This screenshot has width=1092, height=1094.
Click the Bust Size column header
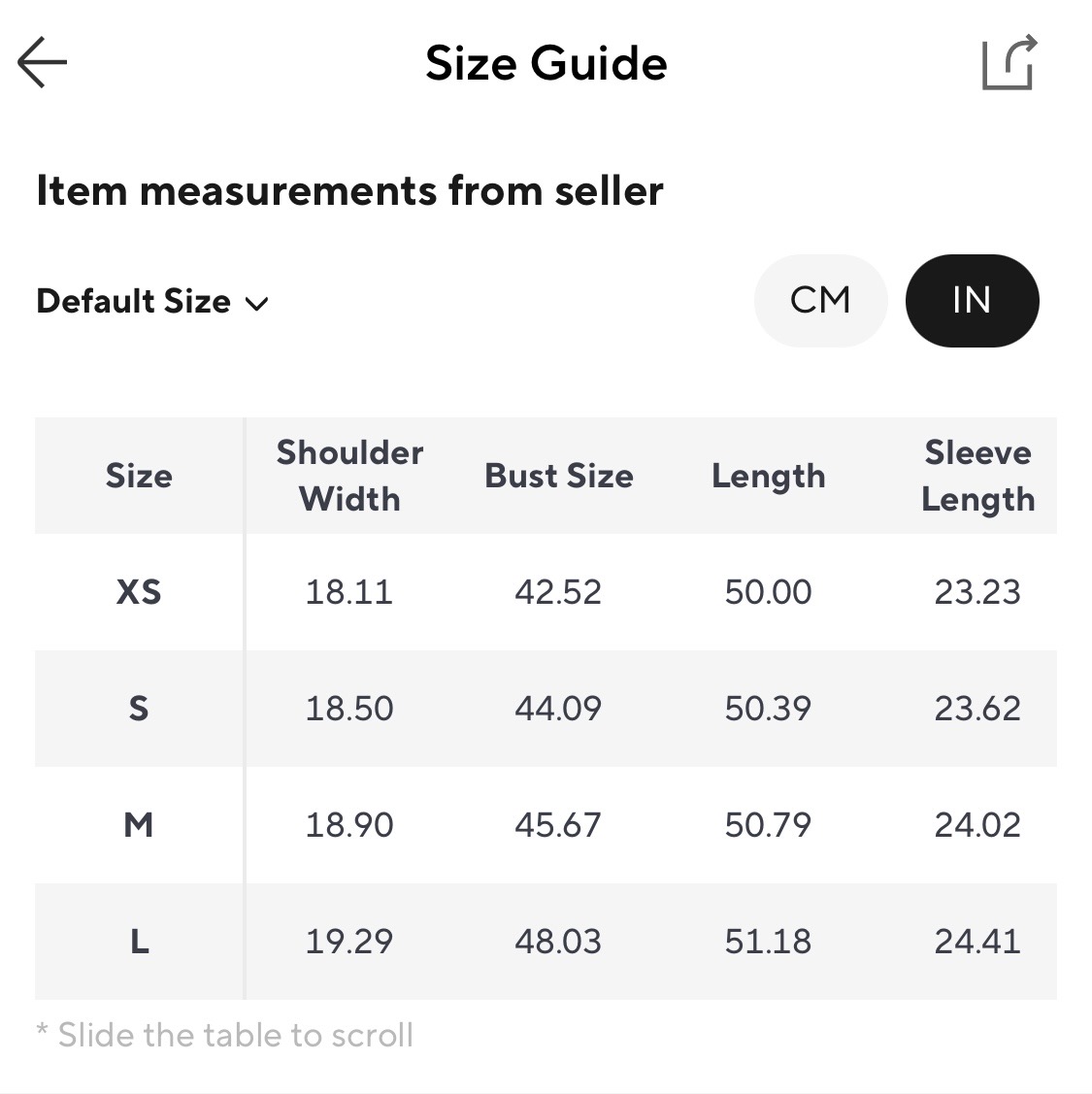coord(559,476)
